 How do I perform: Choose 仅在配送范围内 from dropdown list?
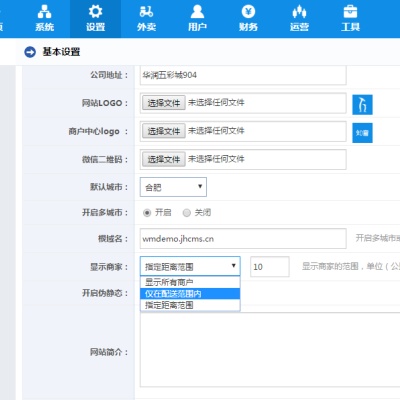[190, 294]
